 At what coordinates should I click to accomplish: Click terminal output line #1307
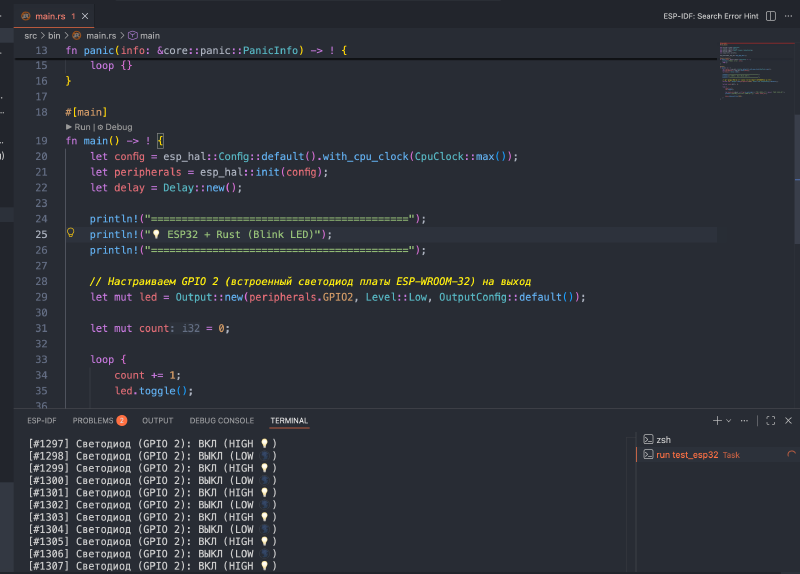tap(153, 566)
